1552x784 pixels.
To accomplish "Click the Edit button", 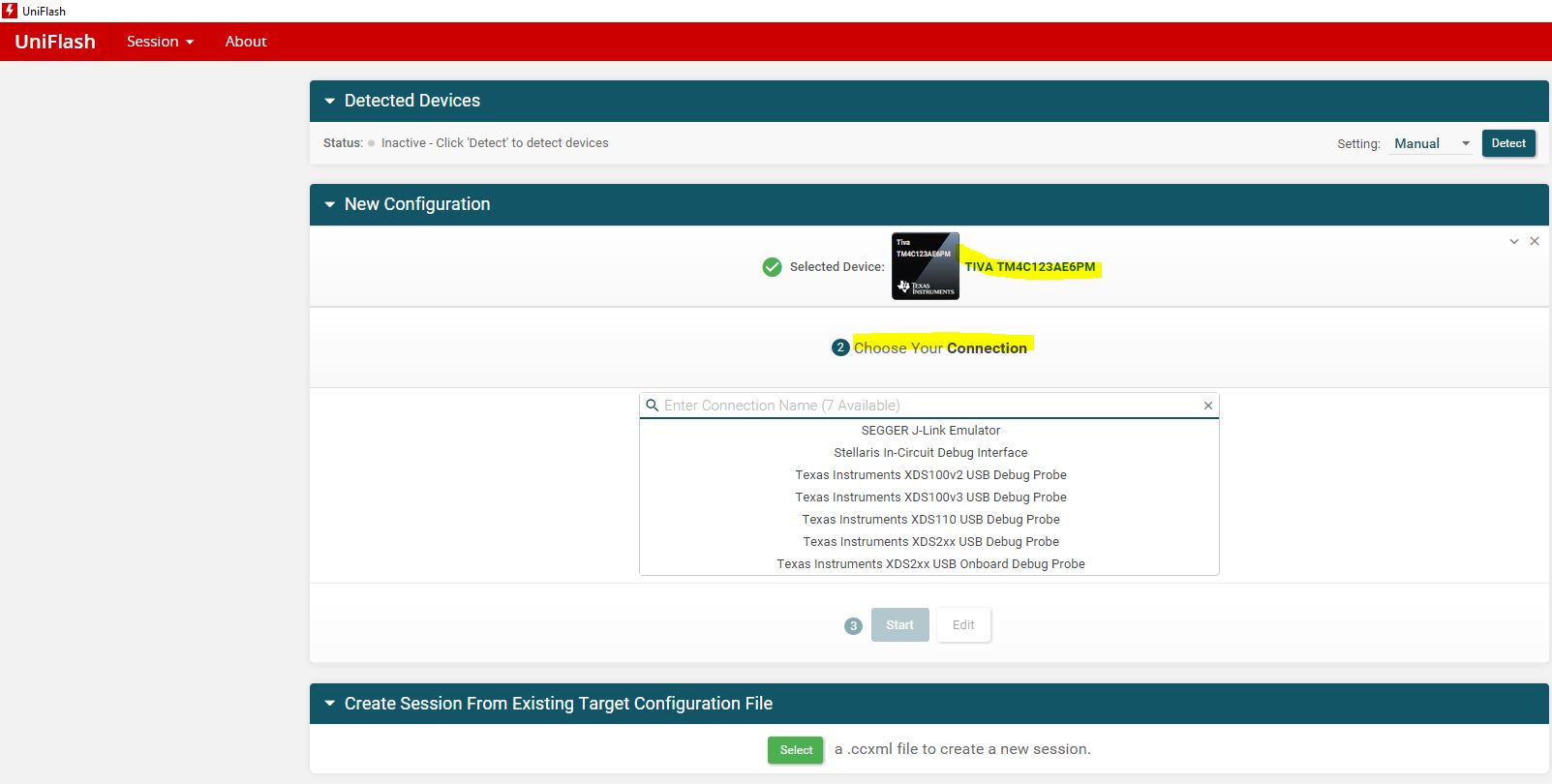I will pos(963,625).
